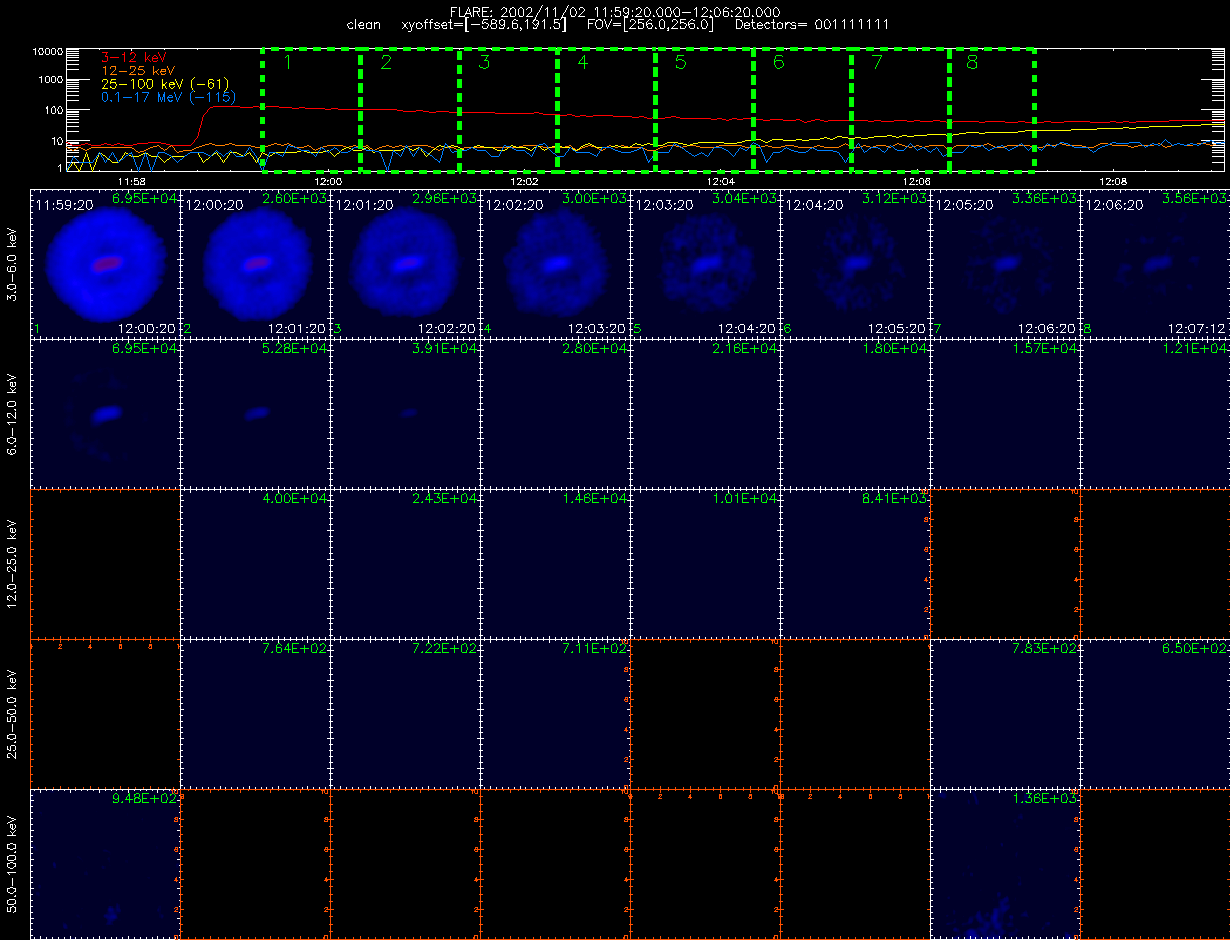Select time interval 2 in the light curve
The height and width of the screenshot is (940, 1230).
coord(409,109)
